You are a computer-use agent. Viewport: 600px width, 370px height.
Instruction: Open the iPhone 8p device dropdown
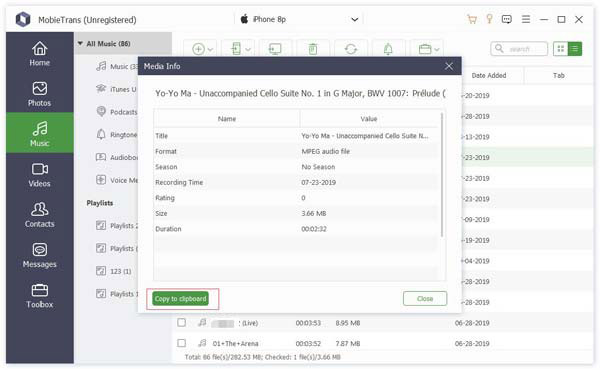[x=299, y=19]
